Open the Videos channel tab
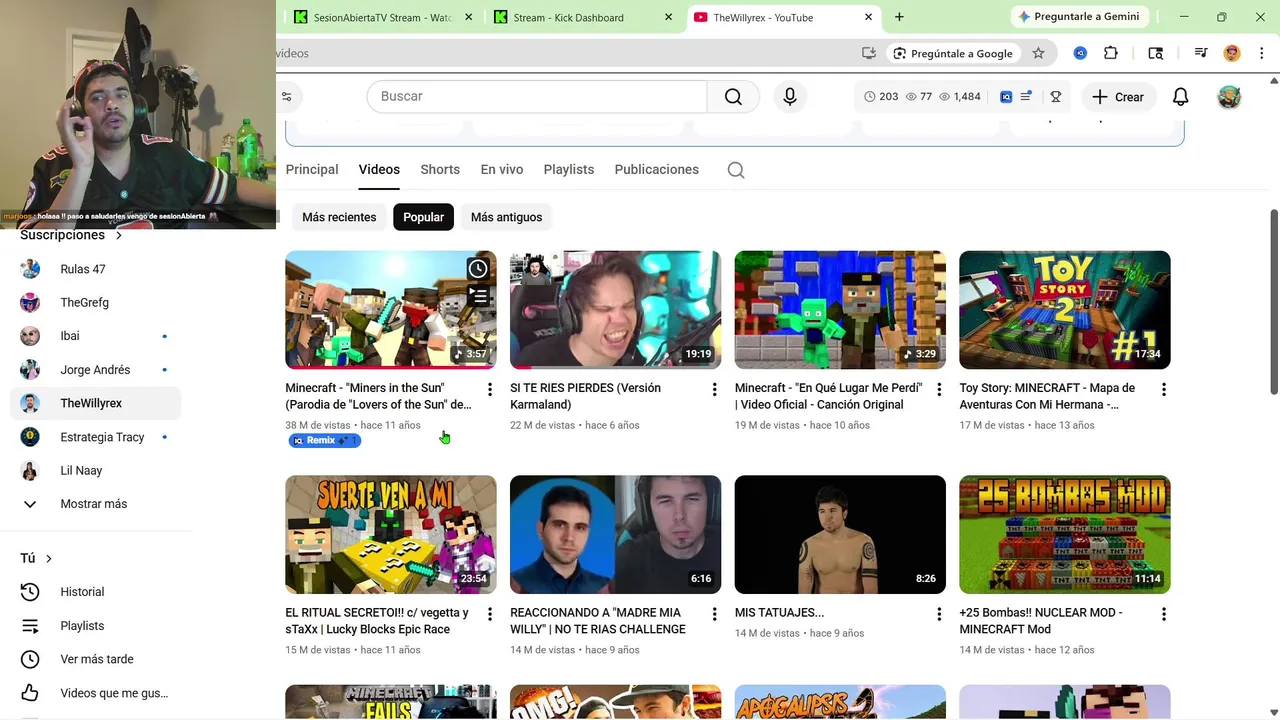This screenshot has width=1280, height=720. [379, 169]
